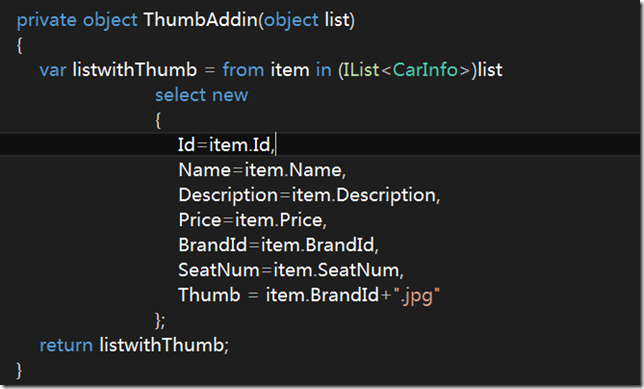Click the Thumb property assignment

click(x=308, y=295)
